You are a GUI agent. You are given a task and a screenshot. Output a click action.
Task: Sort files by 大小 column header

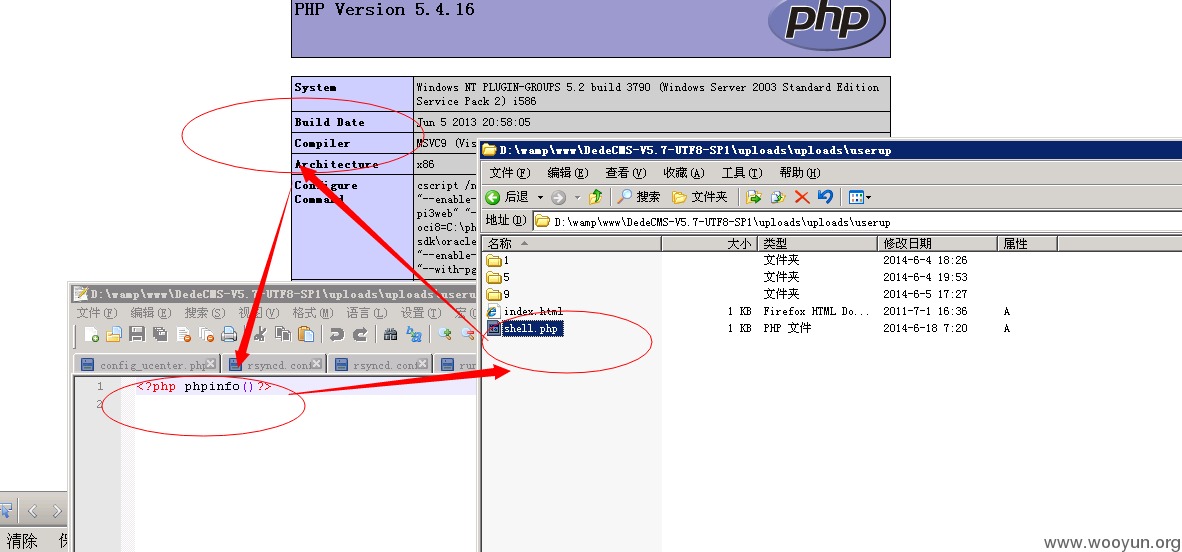click(709, 244)
